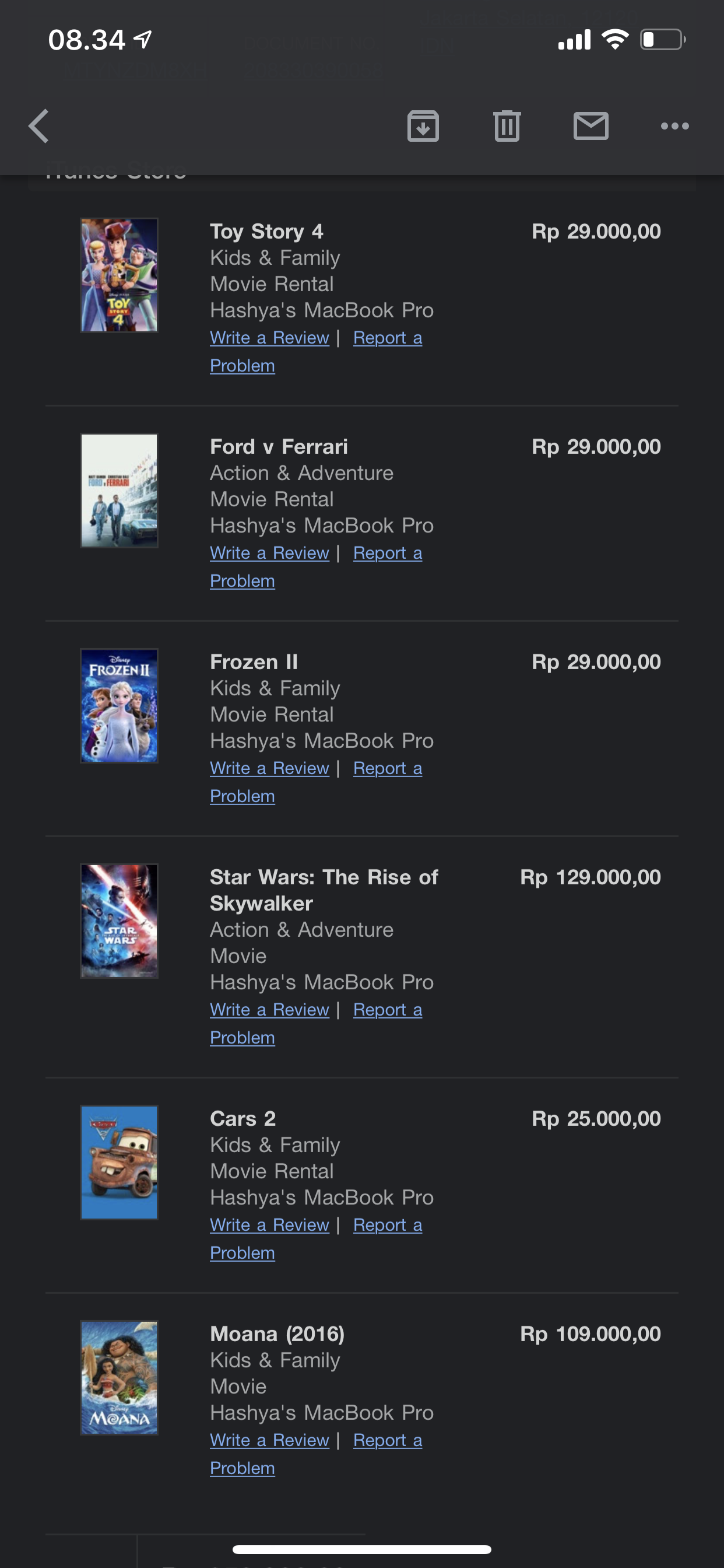
Task: Open Toy Story 4 poster thumbnail
Action: [x=120, y=275]
